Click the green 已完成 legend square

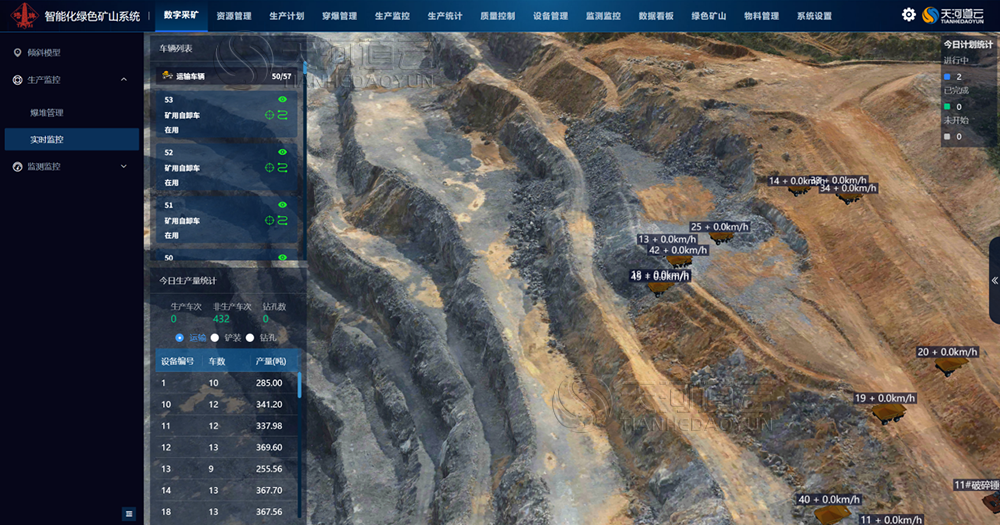click(x=947, y=107)
